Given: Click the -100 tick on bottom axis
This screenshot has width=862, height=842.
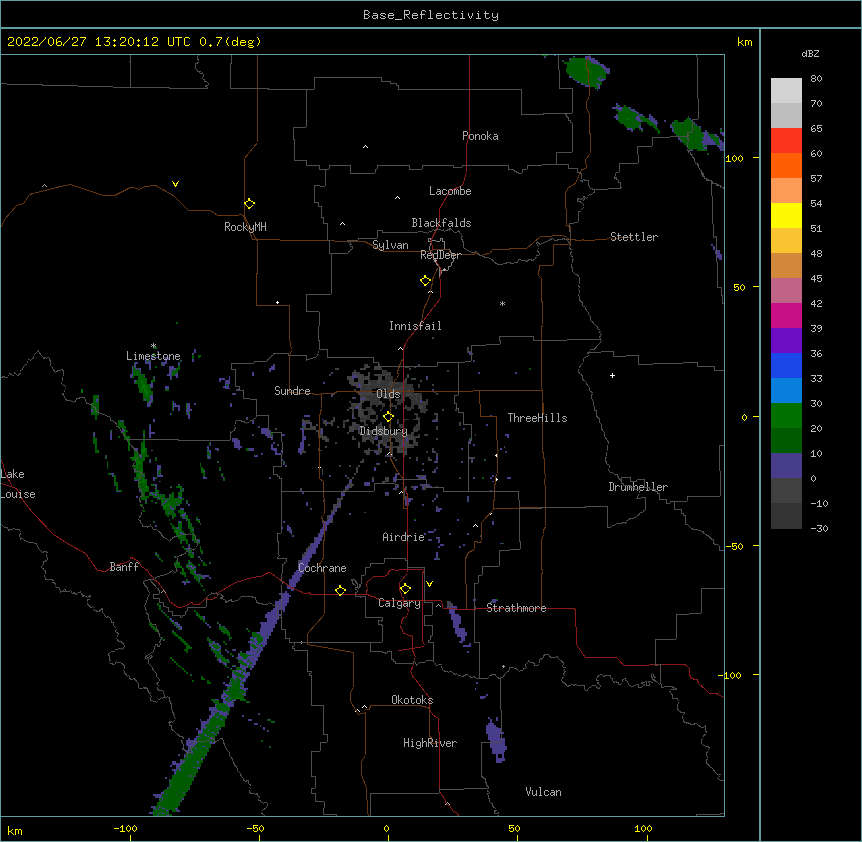Looking at the screenshot, I should tap(125, 828).
